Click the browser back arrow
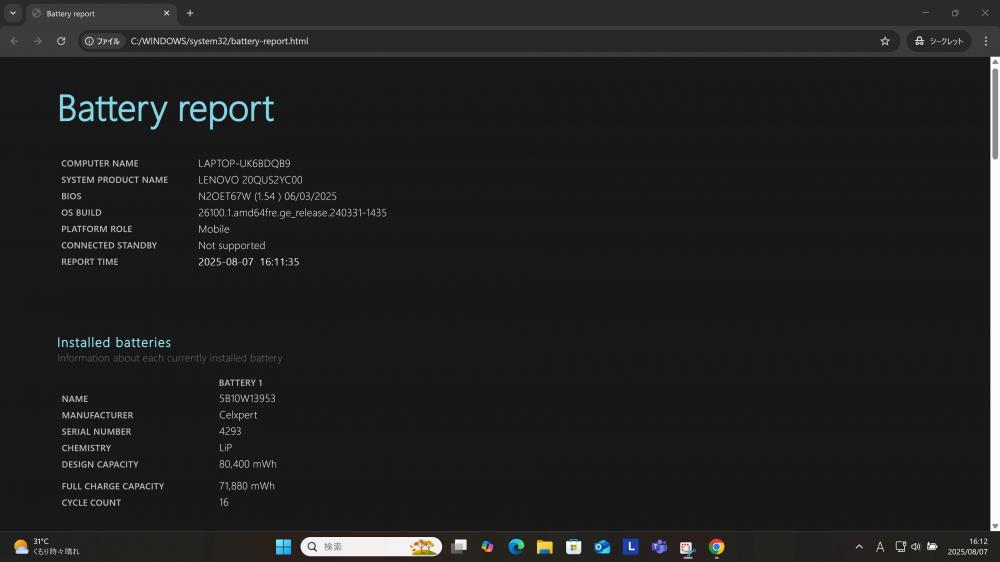1000x562 pixels. pyautogui.click(x=14, y=41)
